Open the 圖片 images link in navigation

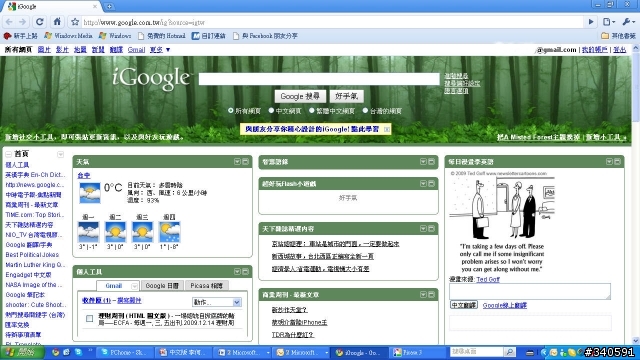click(x=44, y=50)
